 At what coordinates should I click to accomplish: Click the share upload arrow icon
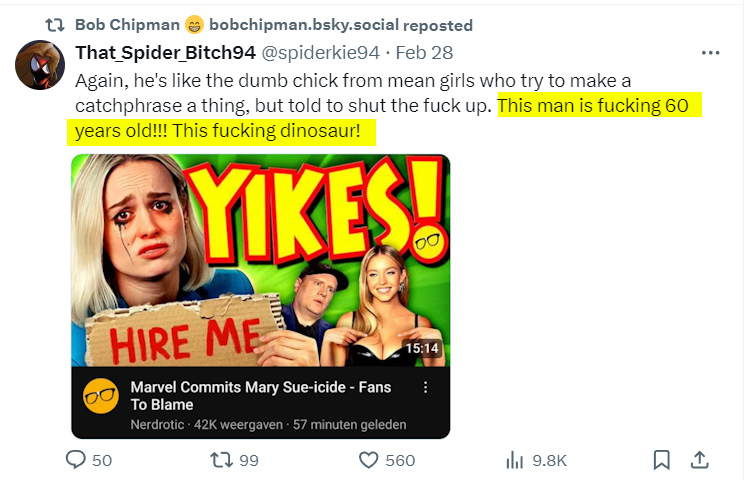(x=699, y=460)
